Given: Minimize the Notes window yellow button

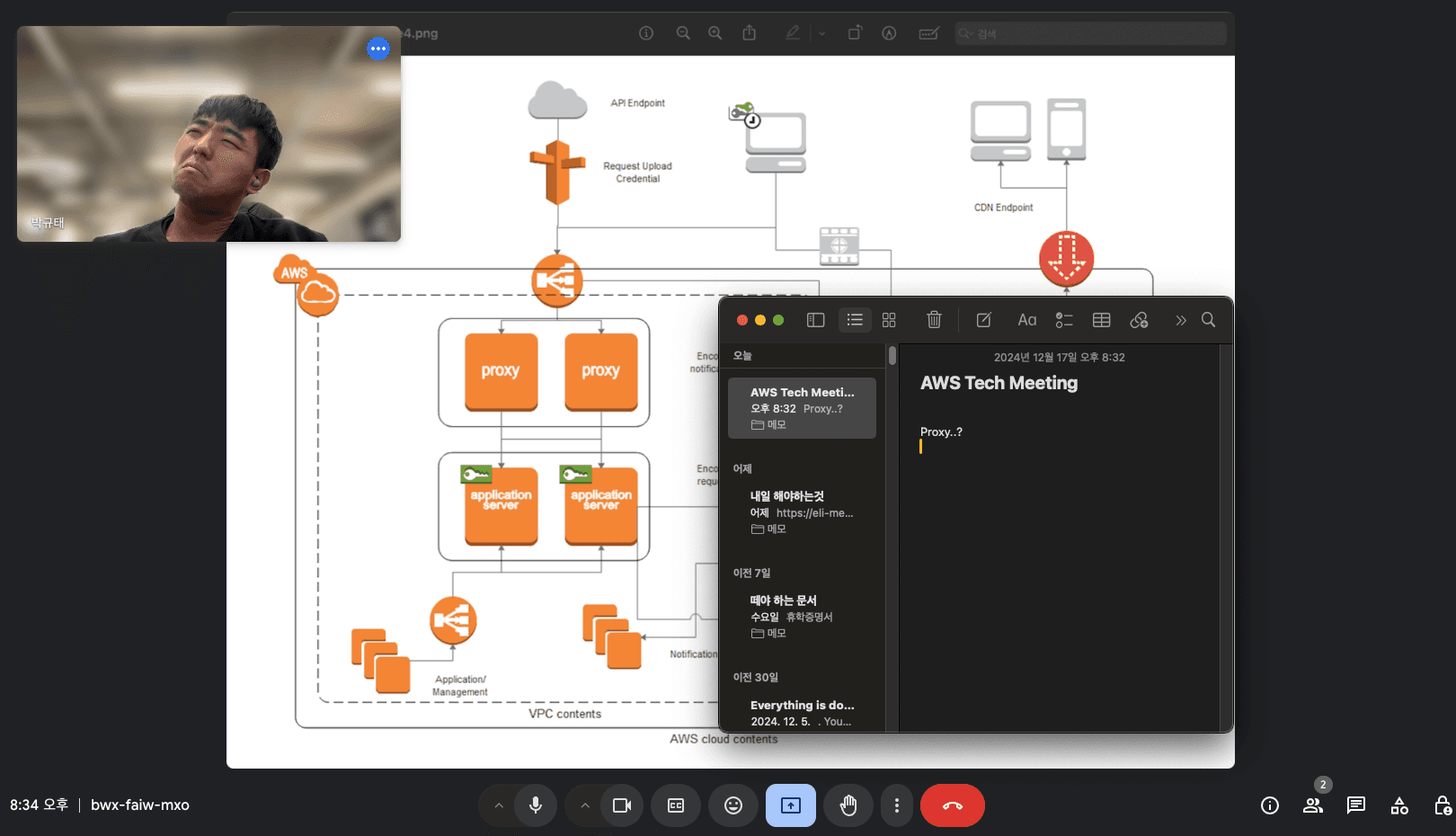Looking at the screenshot, I should tap(760, 320).
